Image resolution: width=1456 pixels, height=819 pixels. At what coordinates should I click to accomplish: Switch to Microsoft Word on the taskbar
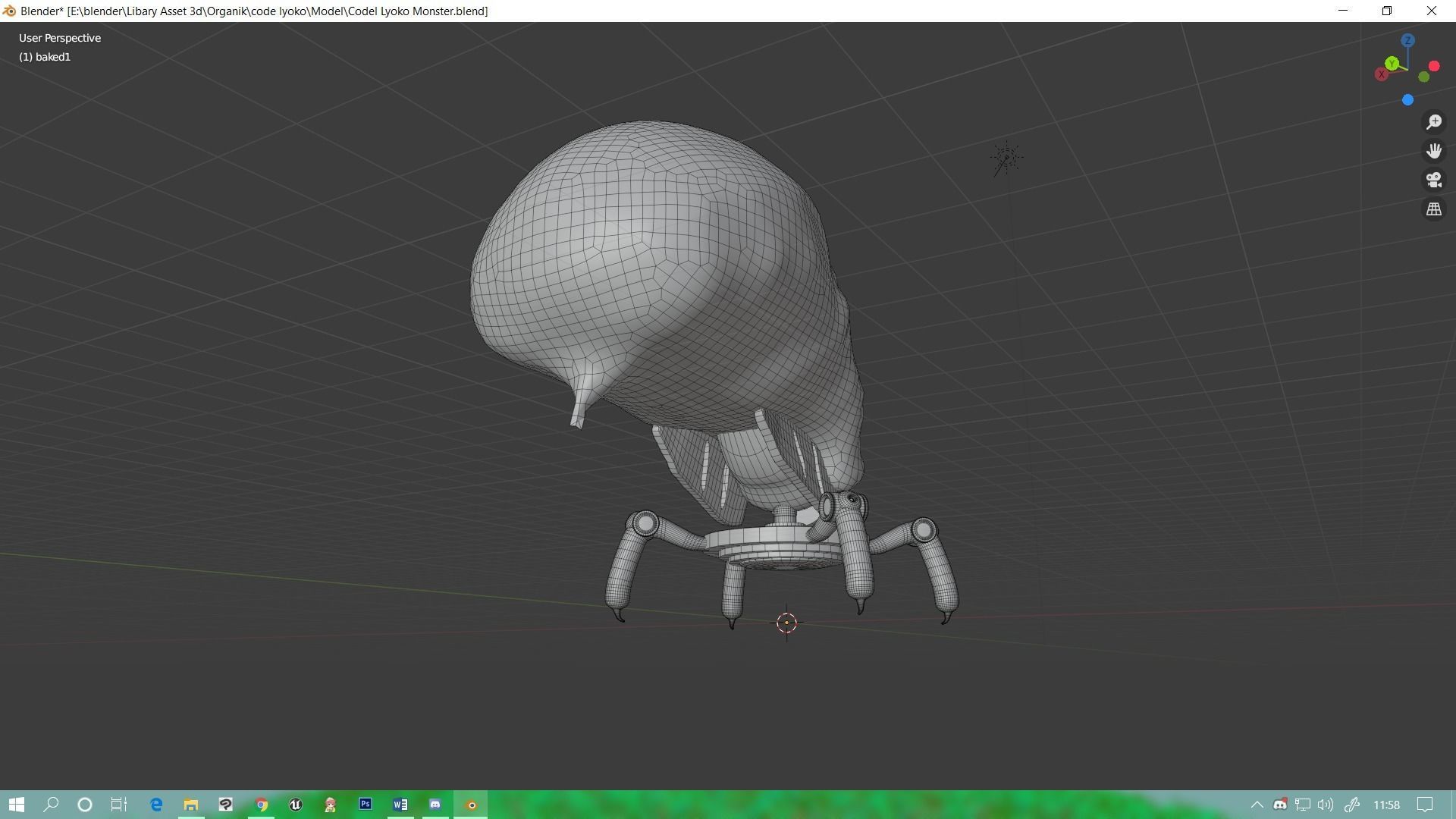(x=400, y=805)
